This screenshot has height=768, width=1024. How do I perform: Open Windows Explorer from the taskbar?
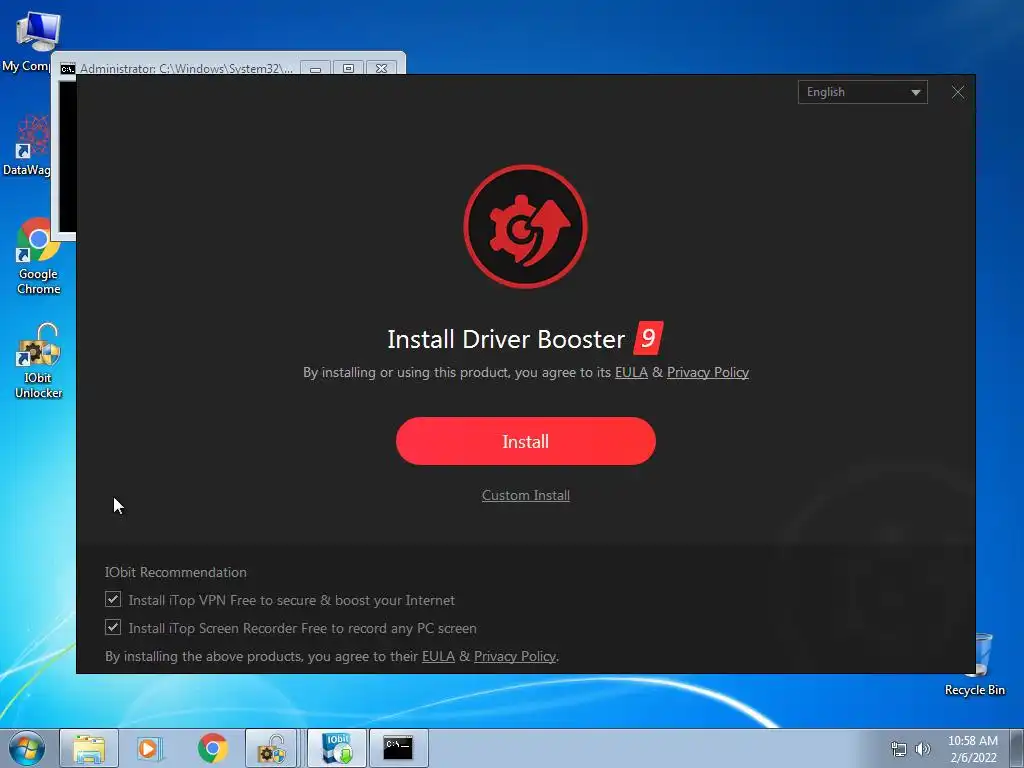click(89, 748)
